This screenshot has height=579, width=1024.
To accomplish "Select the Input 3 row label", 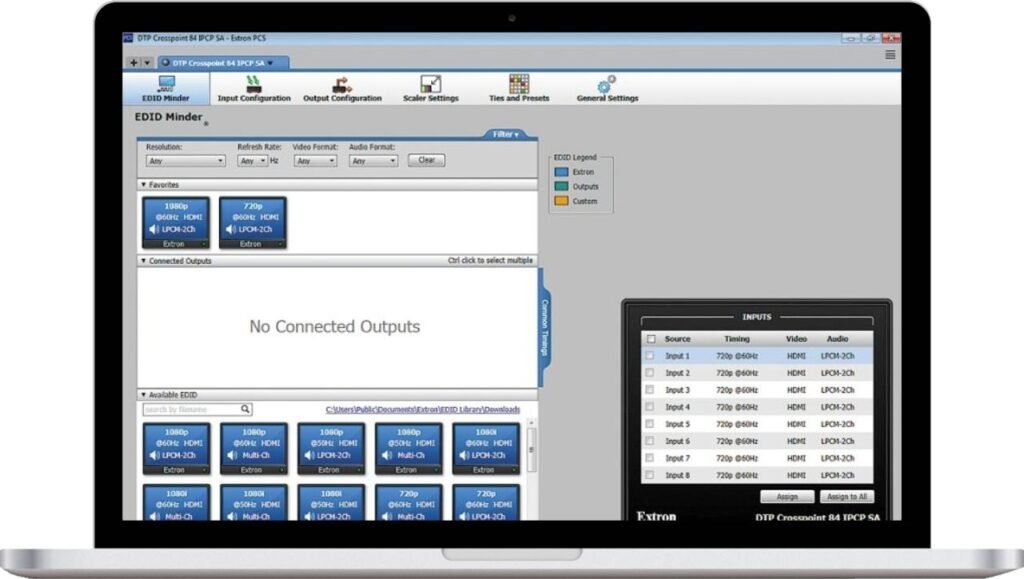I will pos(677,390).
